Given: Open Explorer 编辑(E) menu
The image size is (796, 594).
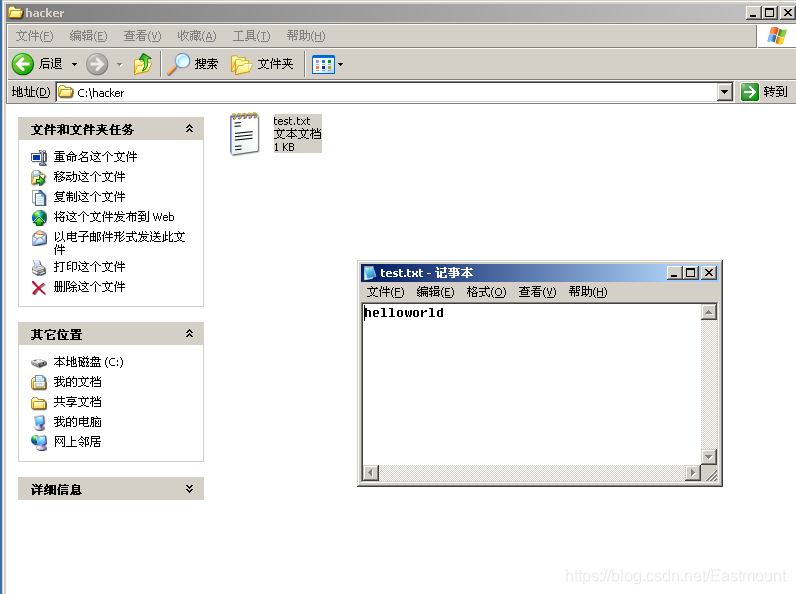Looking at the screenshot, I should [x=88, y=36].
